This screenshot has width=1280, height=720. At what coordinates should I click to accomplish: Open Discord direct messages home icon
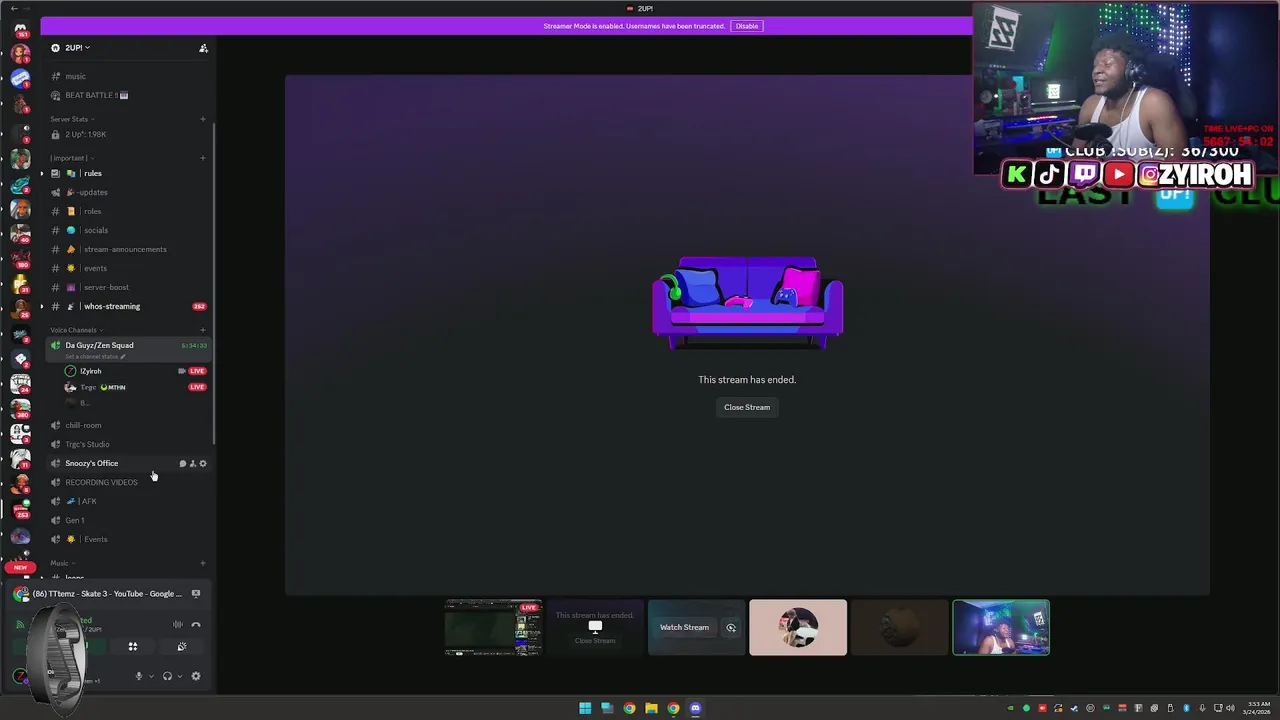(20, 30)
